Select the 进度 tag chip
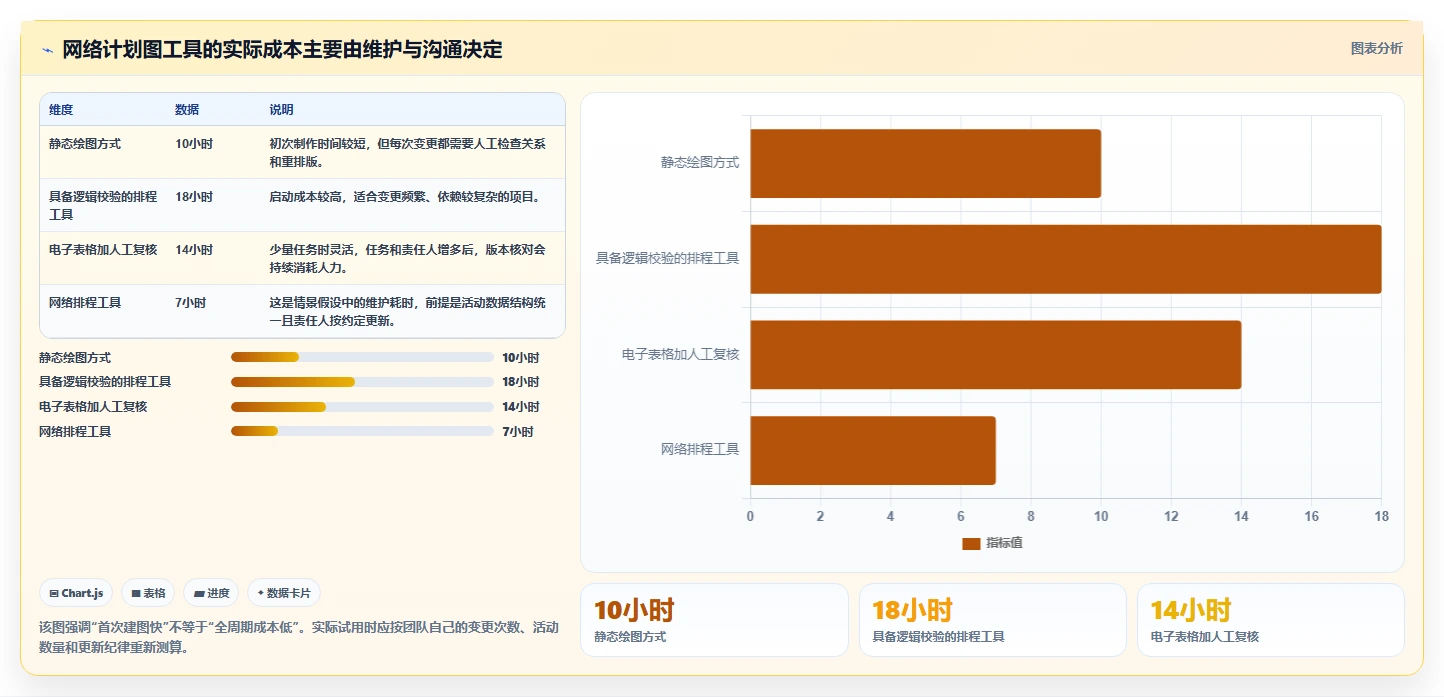Image resolution: width=1444 pixels, height=697 pixels. 211,593
